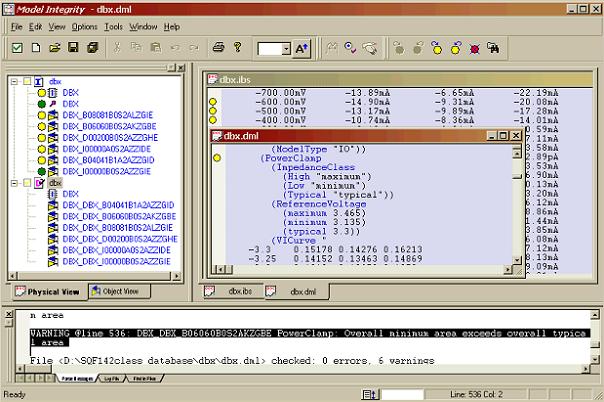604x402 pixels.
Task: Click the Cut scissors icon
Action: point(117,48)
